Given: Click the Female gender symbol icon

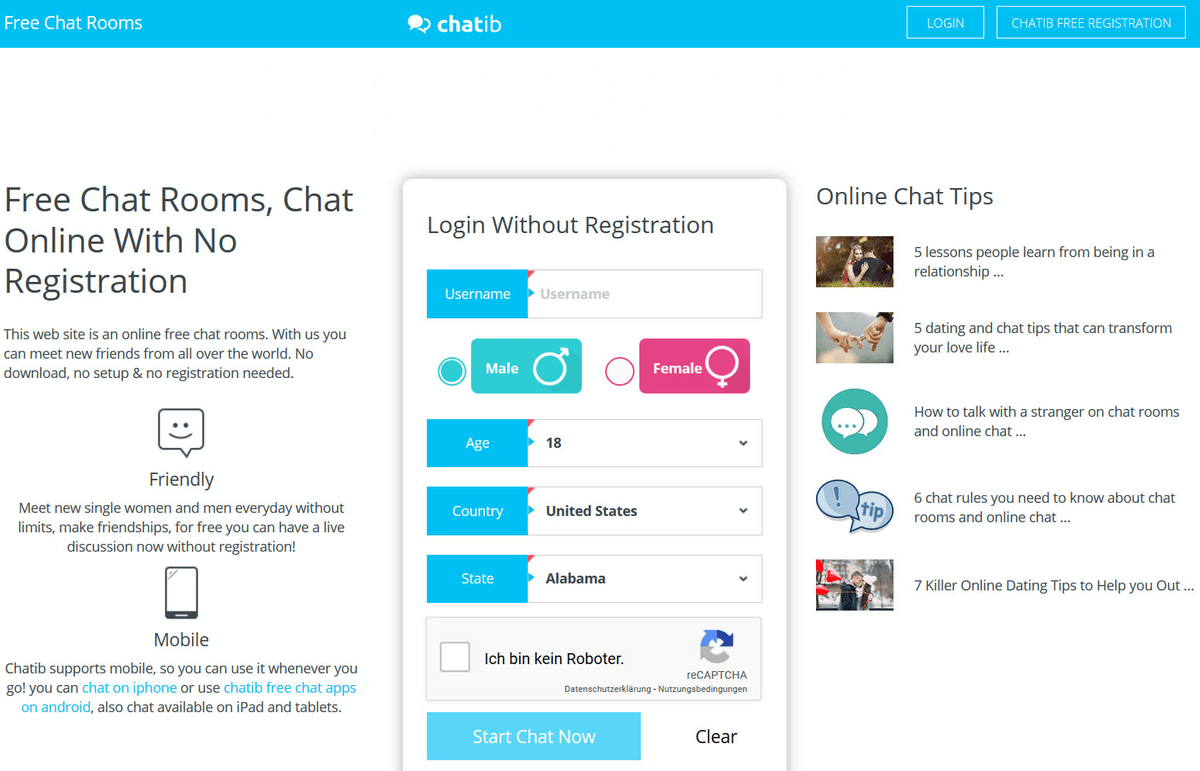Looking at the screenshot, I should [722, 366].
